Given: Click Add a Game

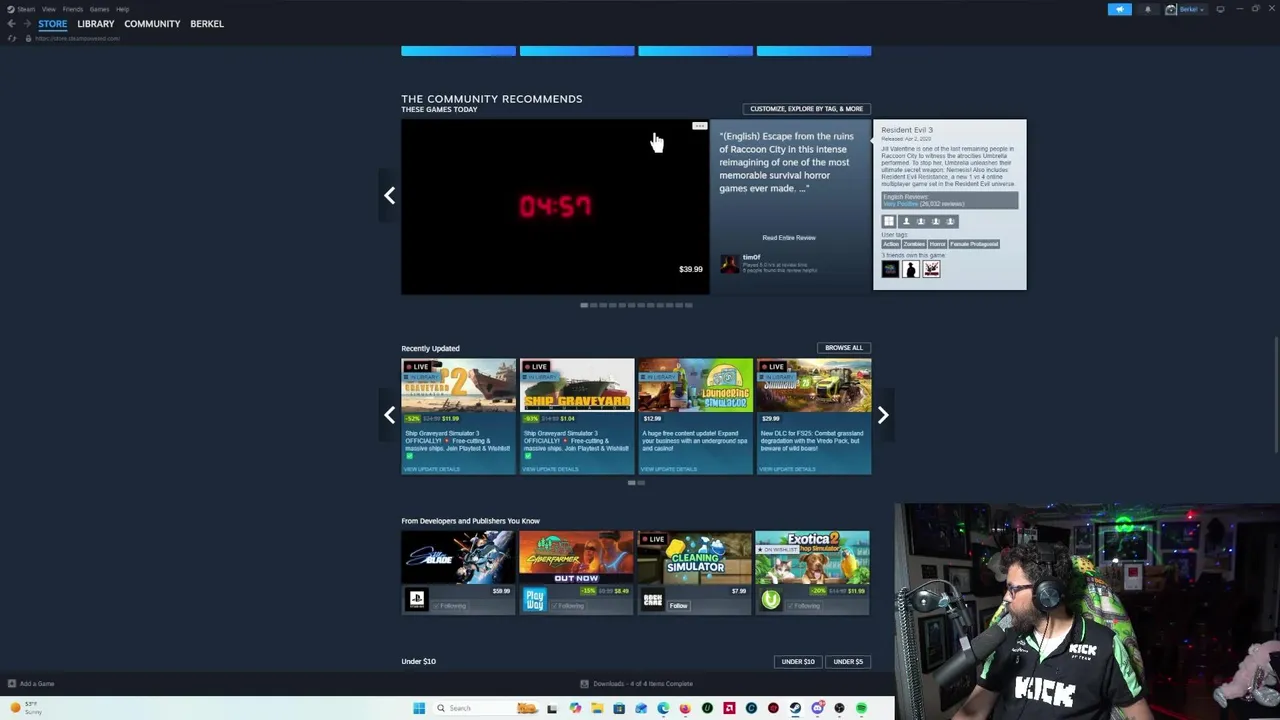Looking at the screenshot, I should click(30, 684).
